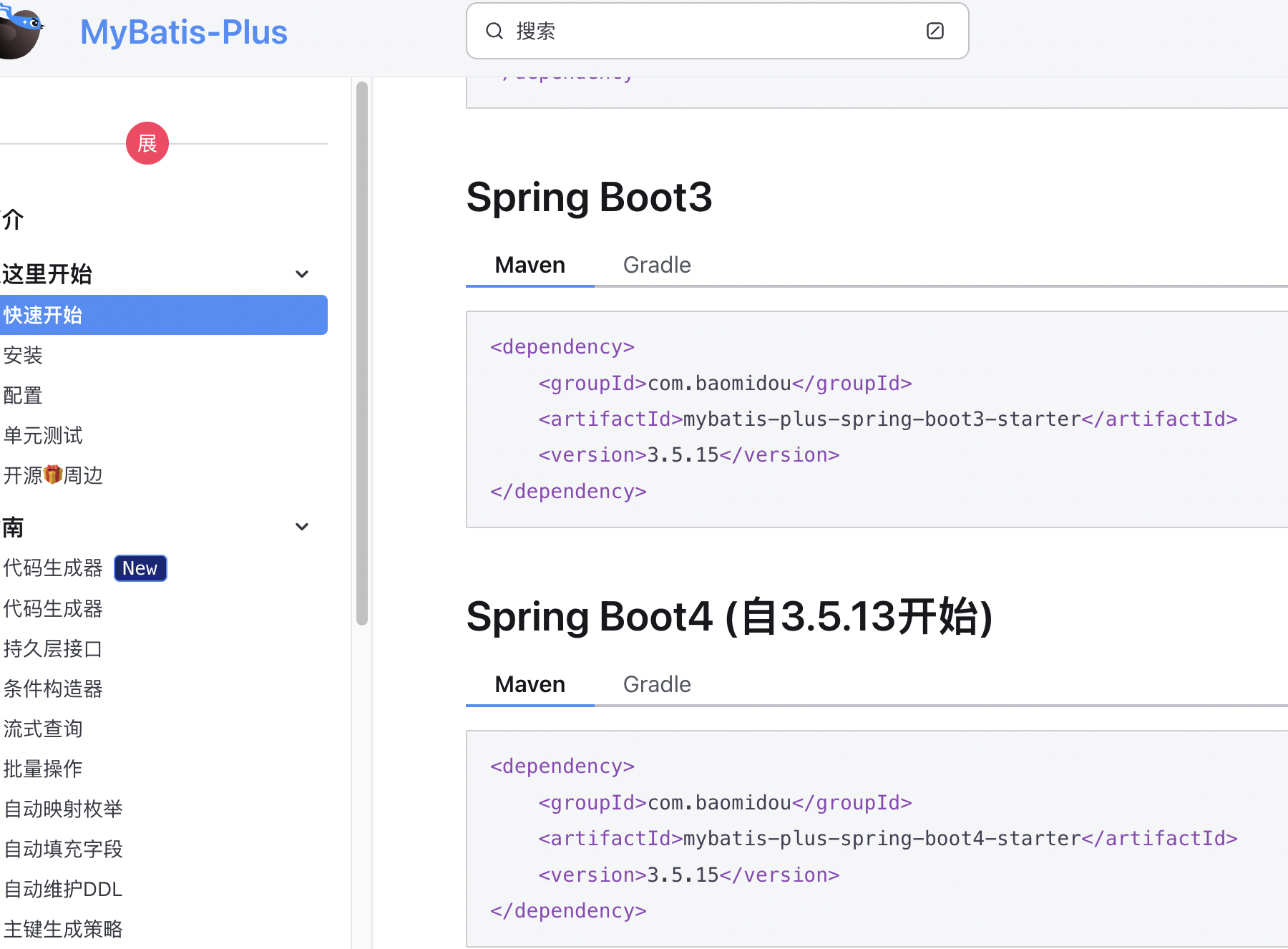
Task: Click mybatis-plus-spring-boot3-starter artifactId text
Action: point(882,419)
